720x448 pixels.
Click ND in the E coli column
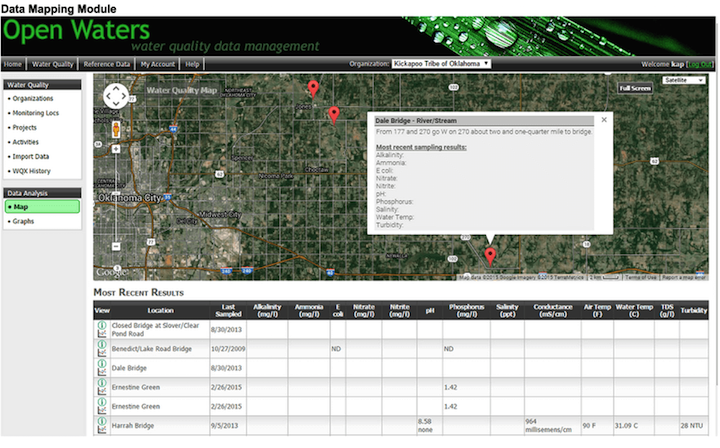coord(336,349)
